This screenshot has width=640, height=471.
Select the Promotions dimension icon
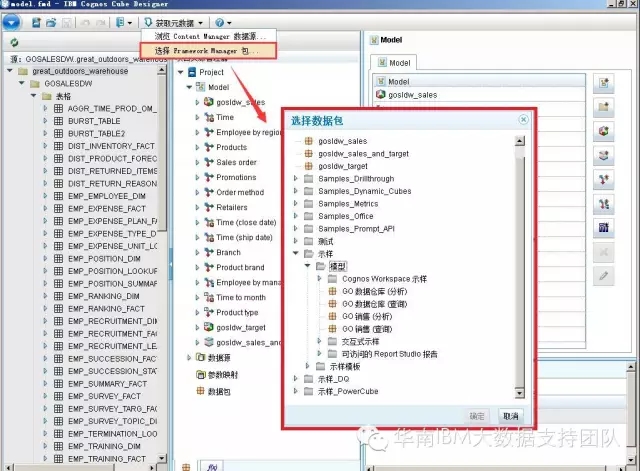tap(209, 177)
